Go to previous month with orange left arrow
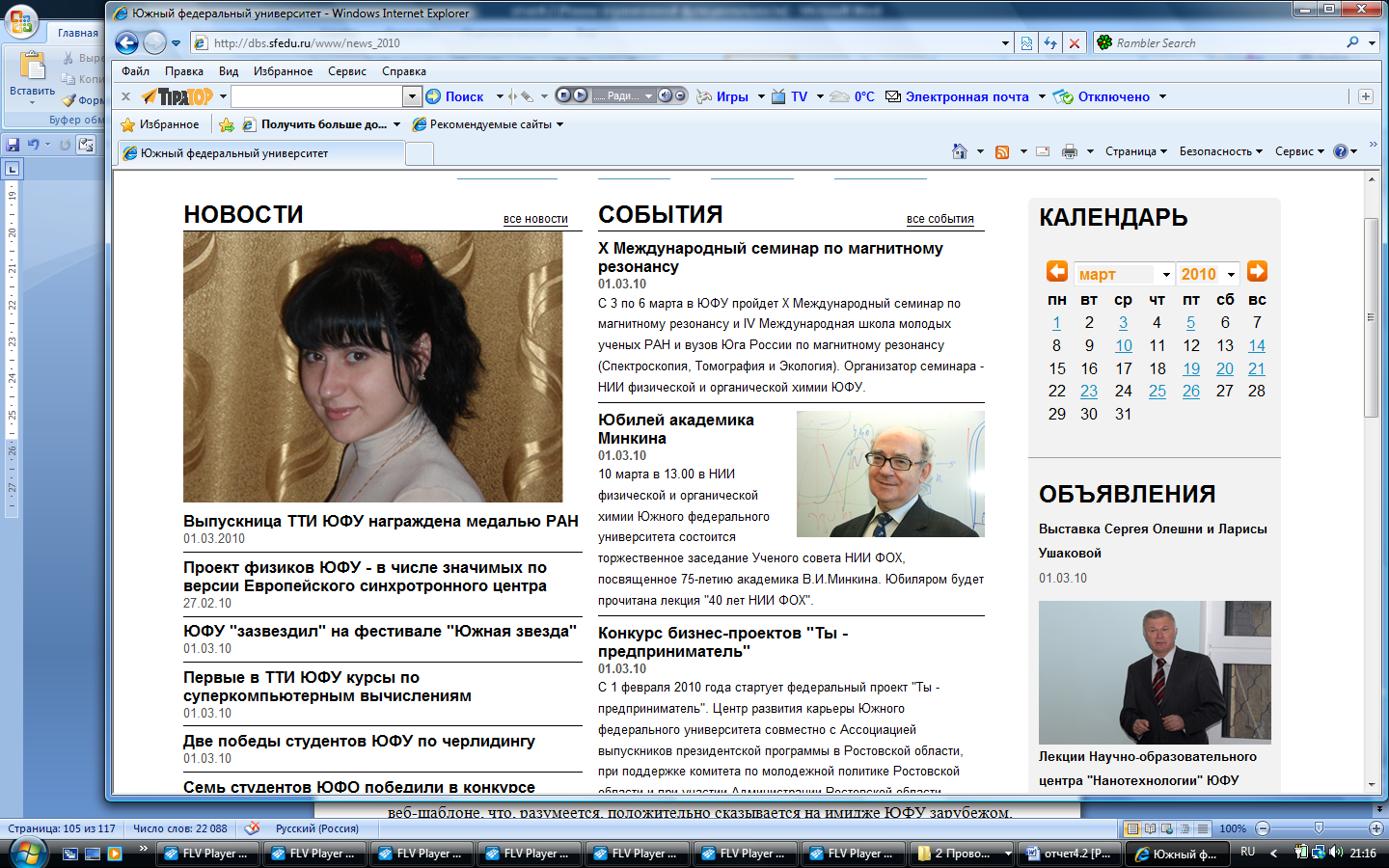This screenshot has width=1389, height=868. point(1057,271)
